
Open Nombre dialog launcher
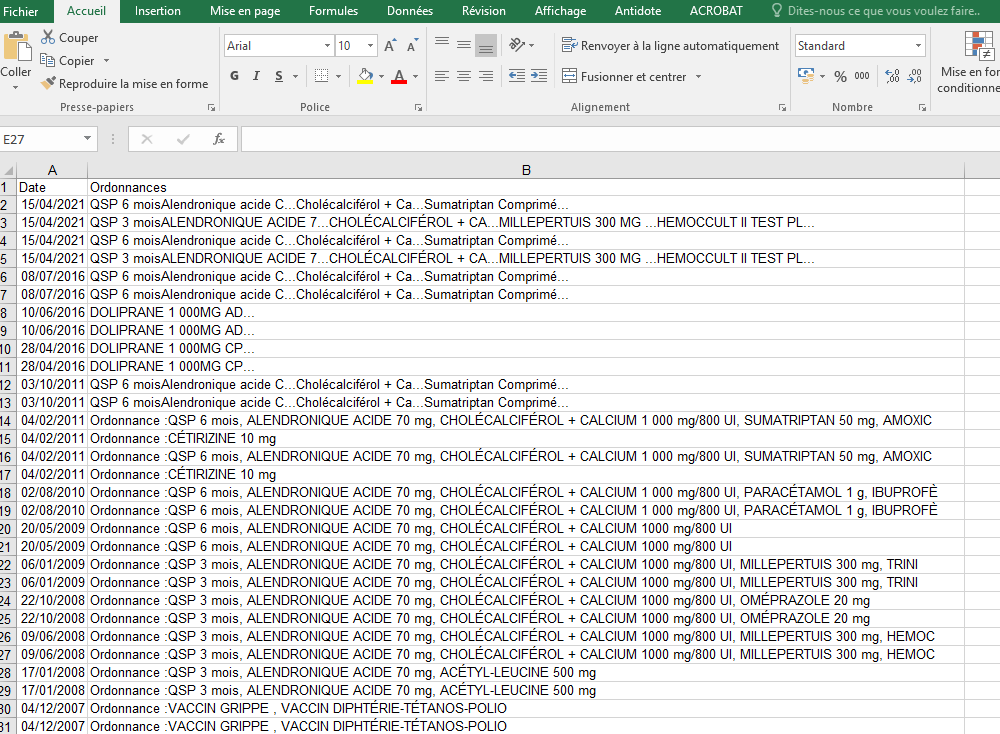[922, 108]
